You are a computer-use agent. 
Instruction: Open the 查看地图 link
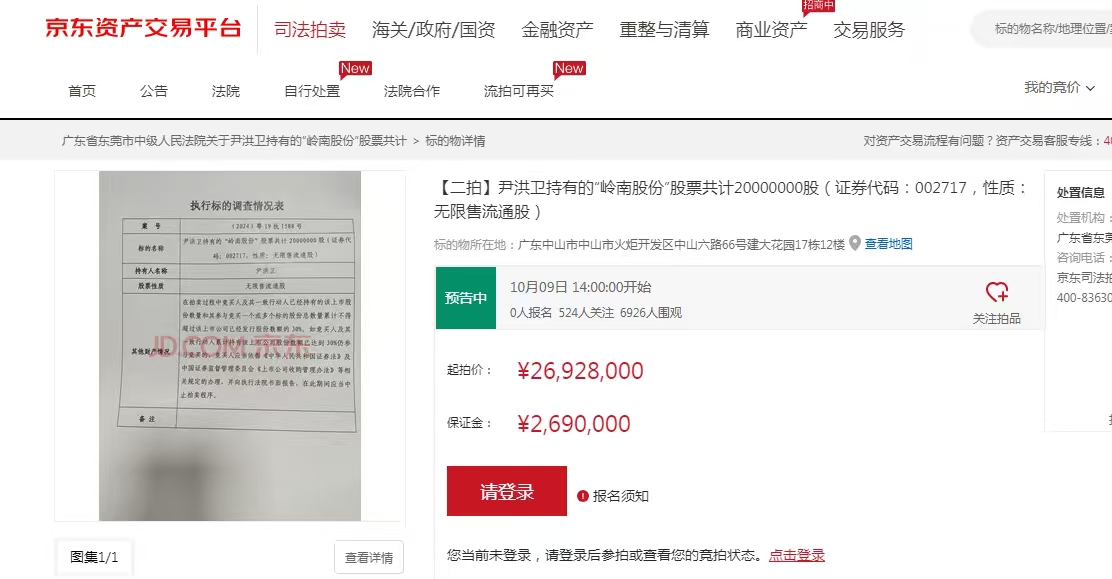pyautogui.click(x=888, y=243)
